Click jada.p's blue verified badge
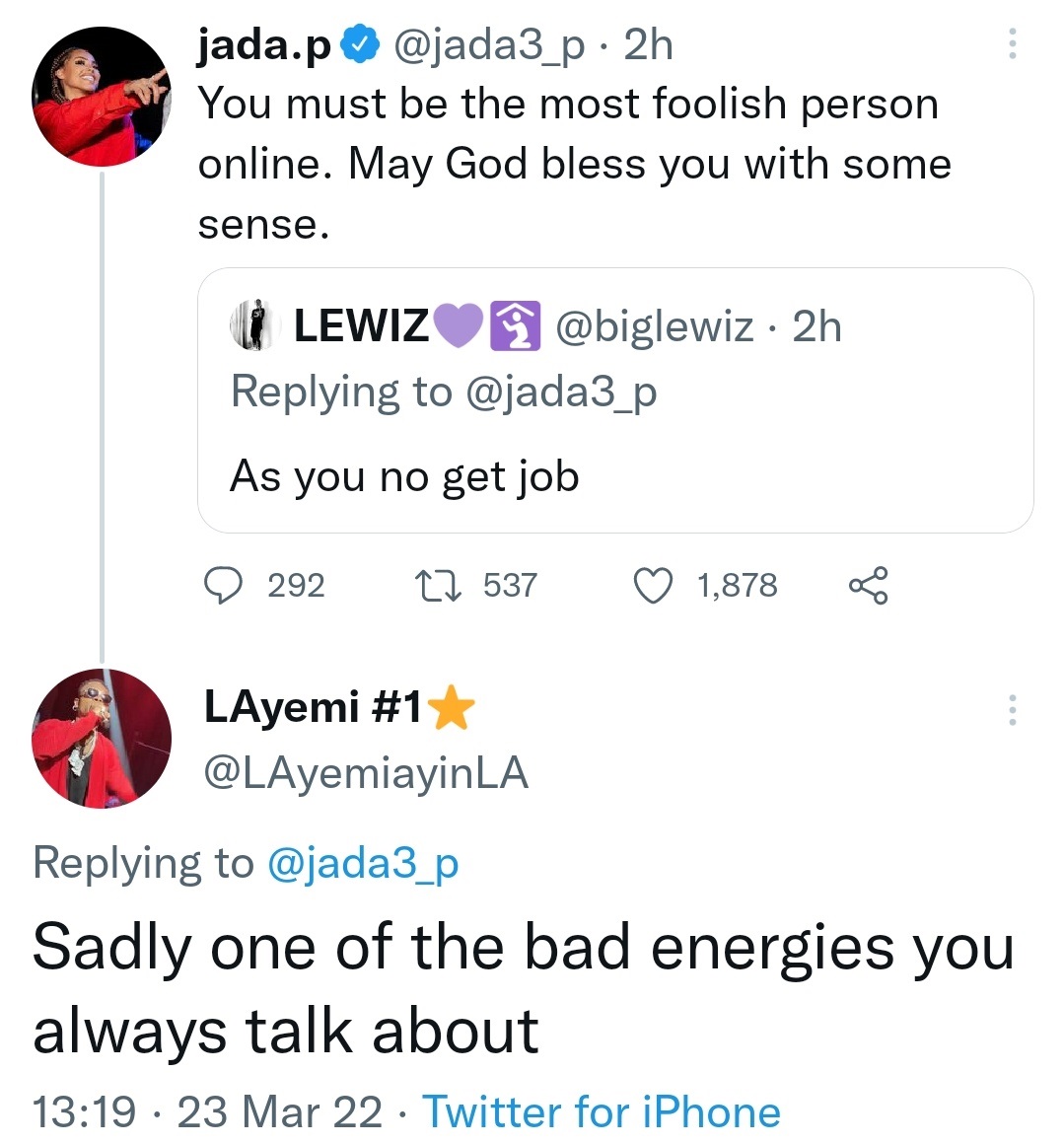This screenshot has height=1144, width=1064. 358,44
